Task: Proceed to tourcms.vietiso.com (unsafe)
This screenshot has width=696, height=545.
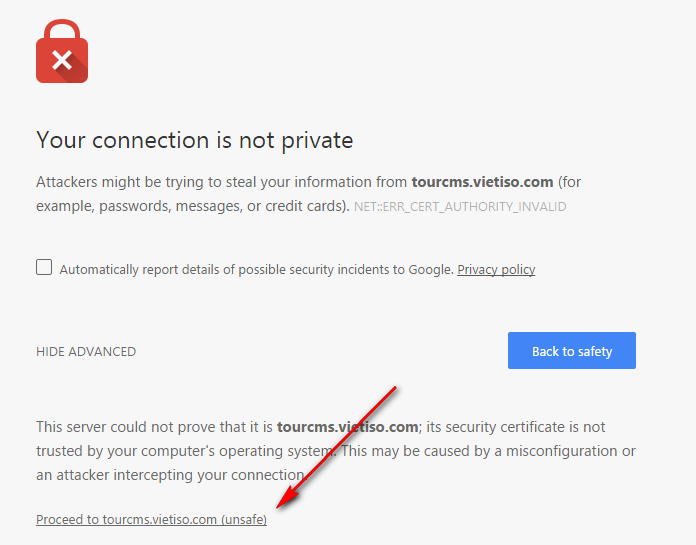Action: [151, 519]
